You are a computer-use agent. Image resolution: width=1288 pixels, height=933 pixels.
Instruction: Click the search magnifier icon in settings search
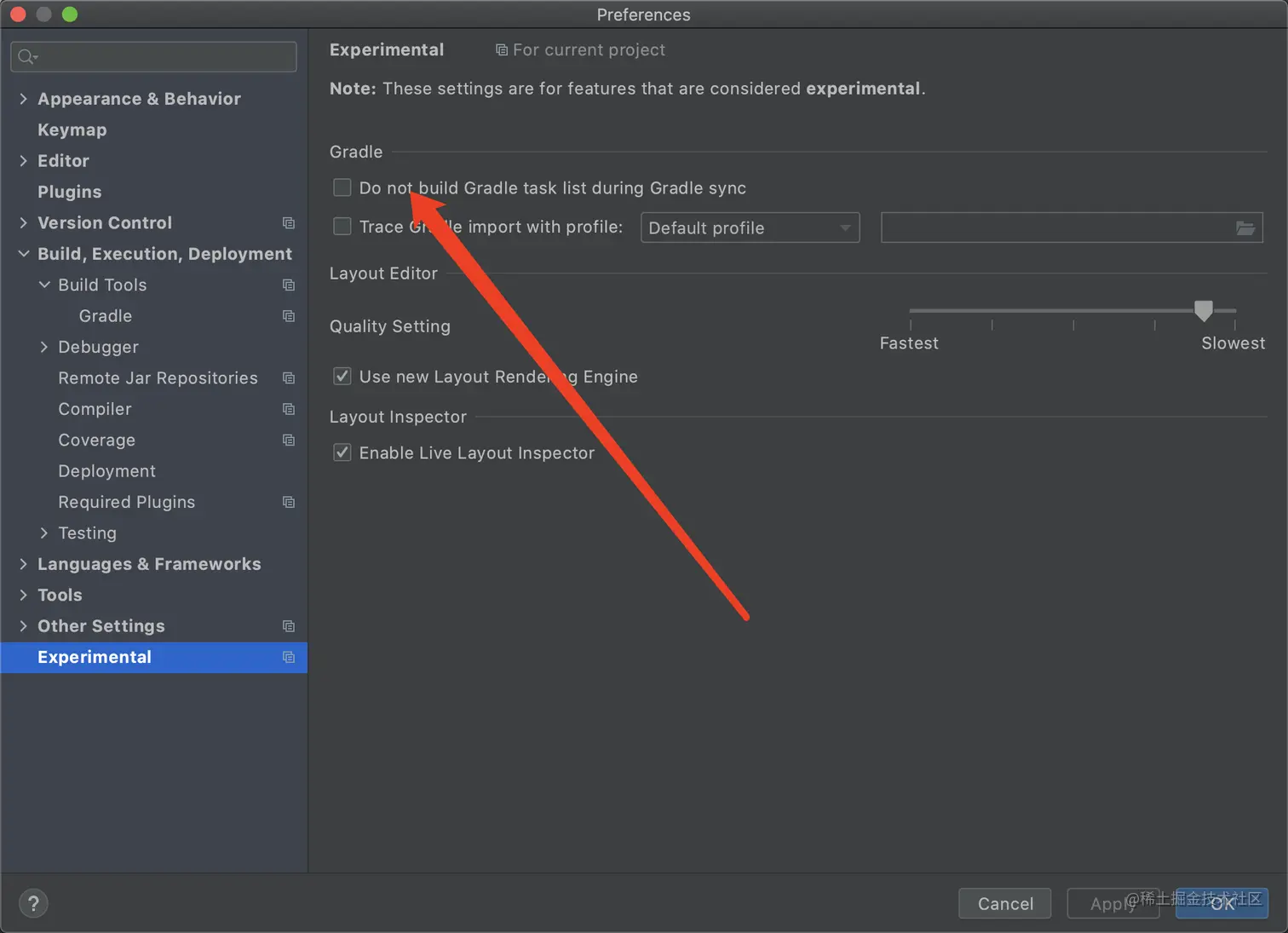coord(27,57)
